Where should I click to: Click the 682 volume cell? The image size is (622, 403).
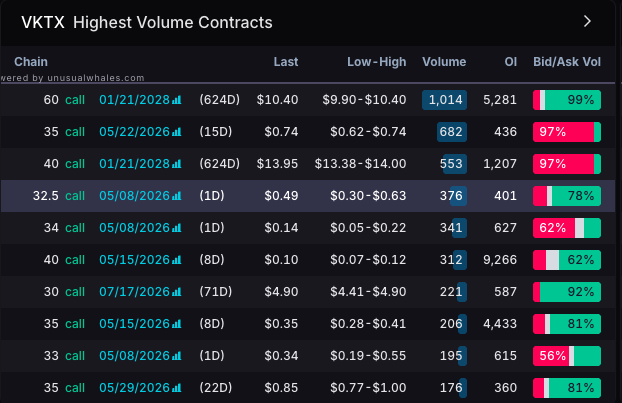pos(451,132)
